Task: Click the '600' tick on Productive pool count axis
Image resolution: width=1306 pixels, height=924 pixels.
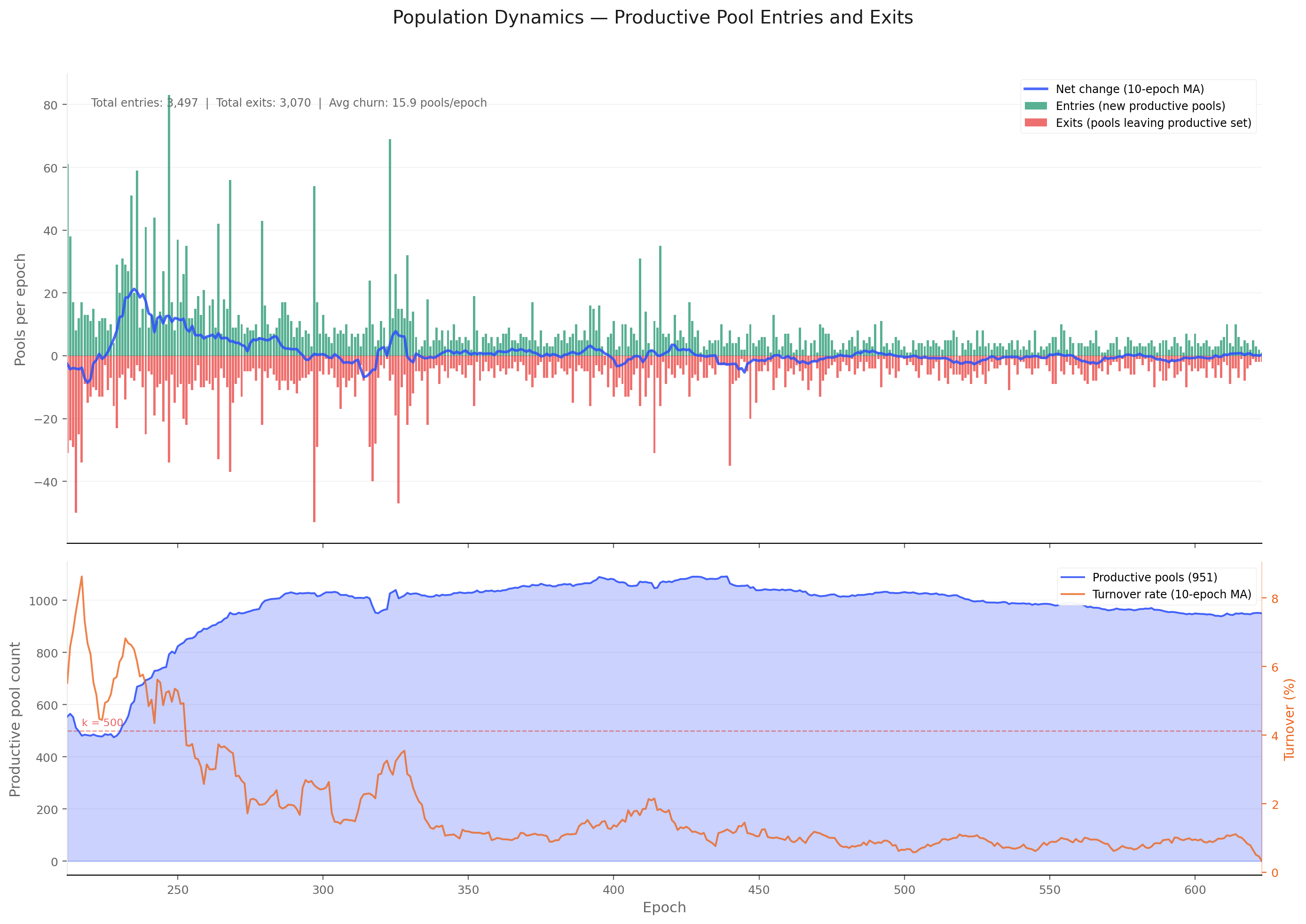Action: pos(47,705)
